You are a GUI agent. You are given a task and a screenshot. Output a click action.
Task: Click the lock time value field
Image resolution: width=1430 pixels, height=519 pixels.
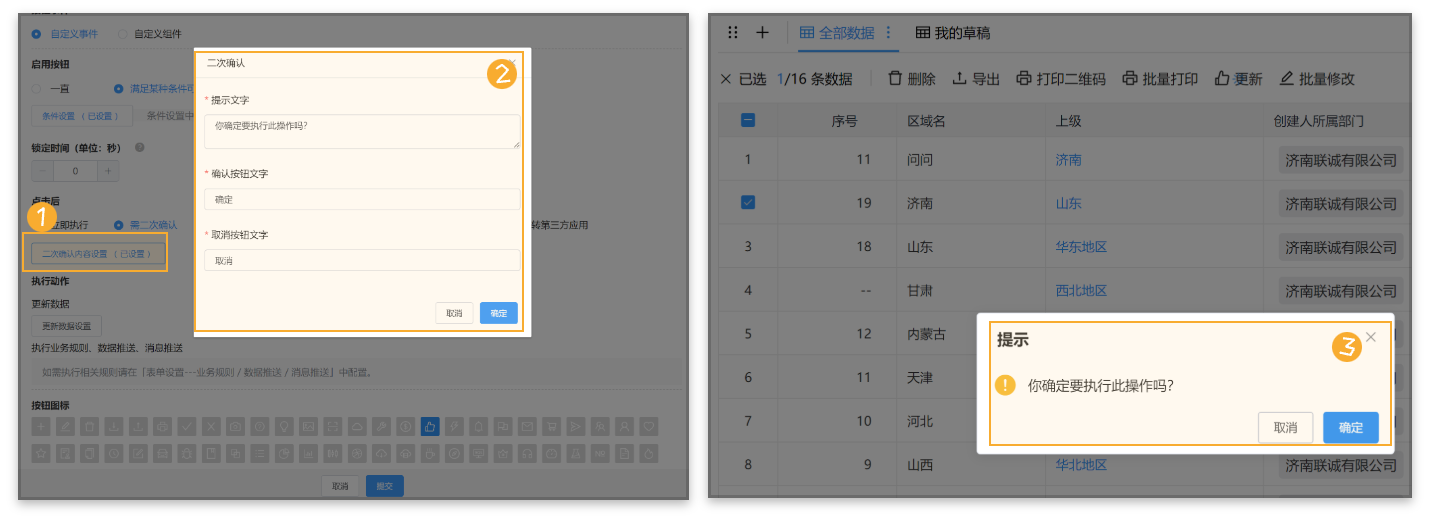pos(75,171)
